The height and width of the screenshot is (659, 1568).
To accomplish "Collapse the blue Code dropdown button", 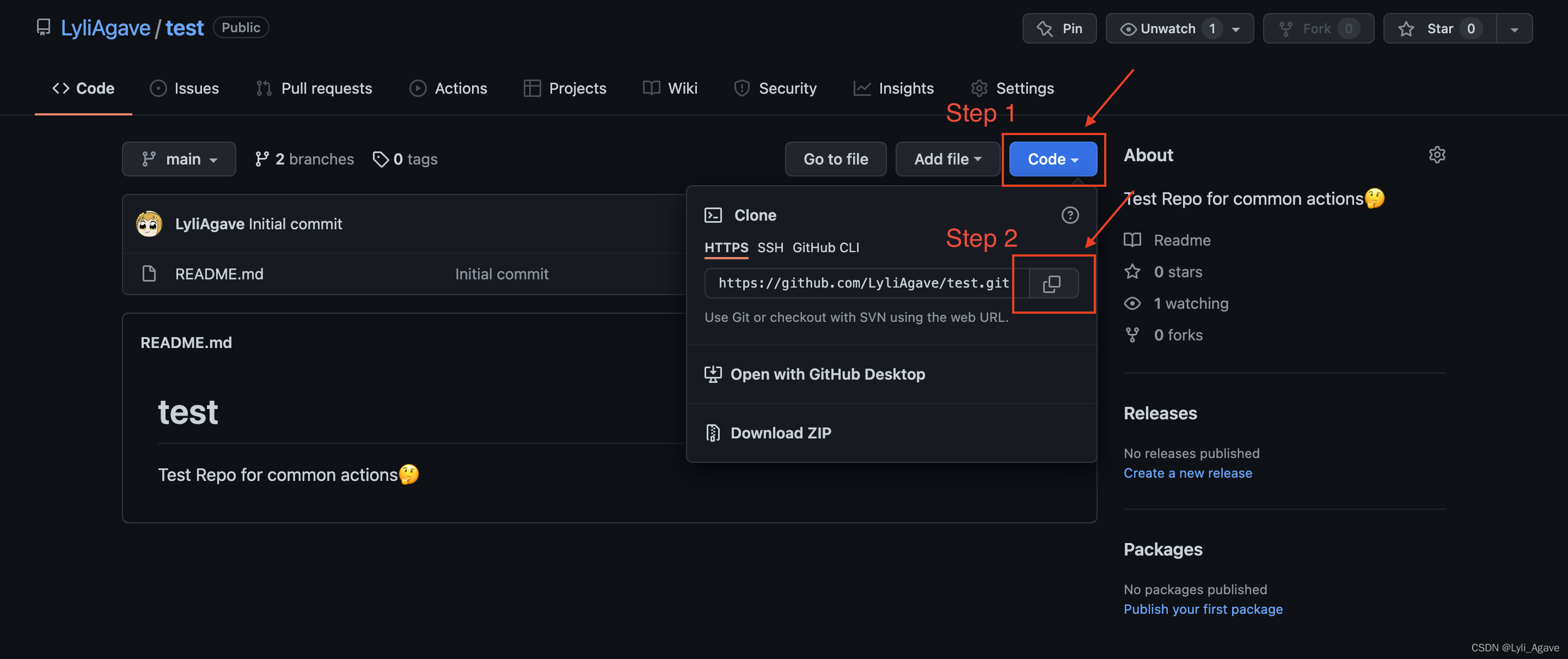I will point(1052,159).
